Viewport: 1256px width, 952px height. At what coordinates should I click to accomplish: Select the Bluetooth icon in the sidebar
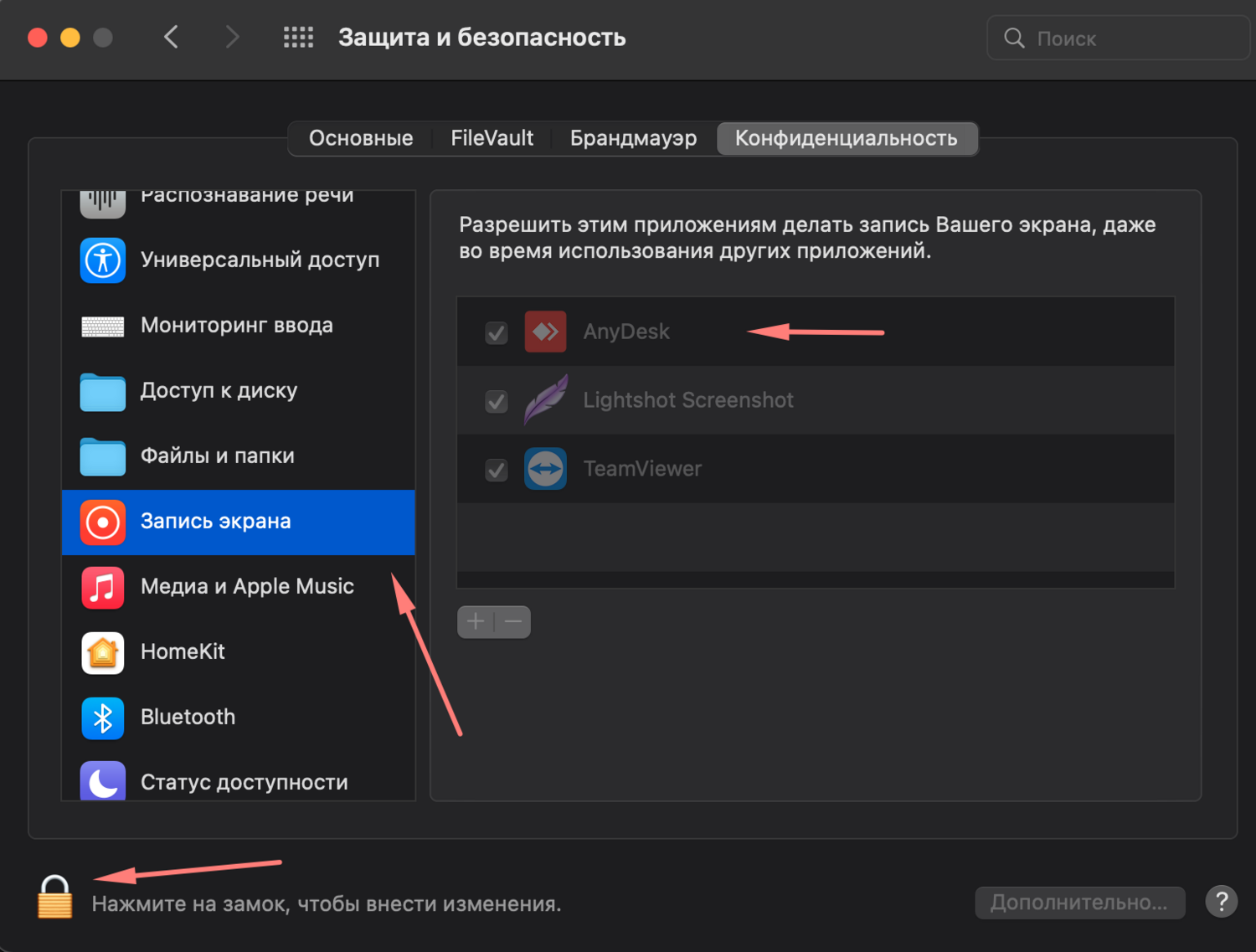(x=102, y=718)
